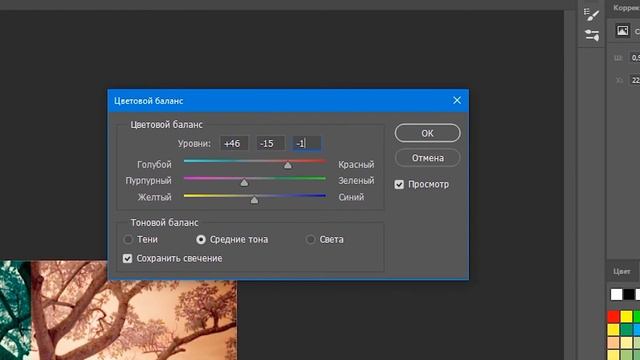Pick the peach-colored swatch
Screen dimensions: 640x360
pos(613,342)
